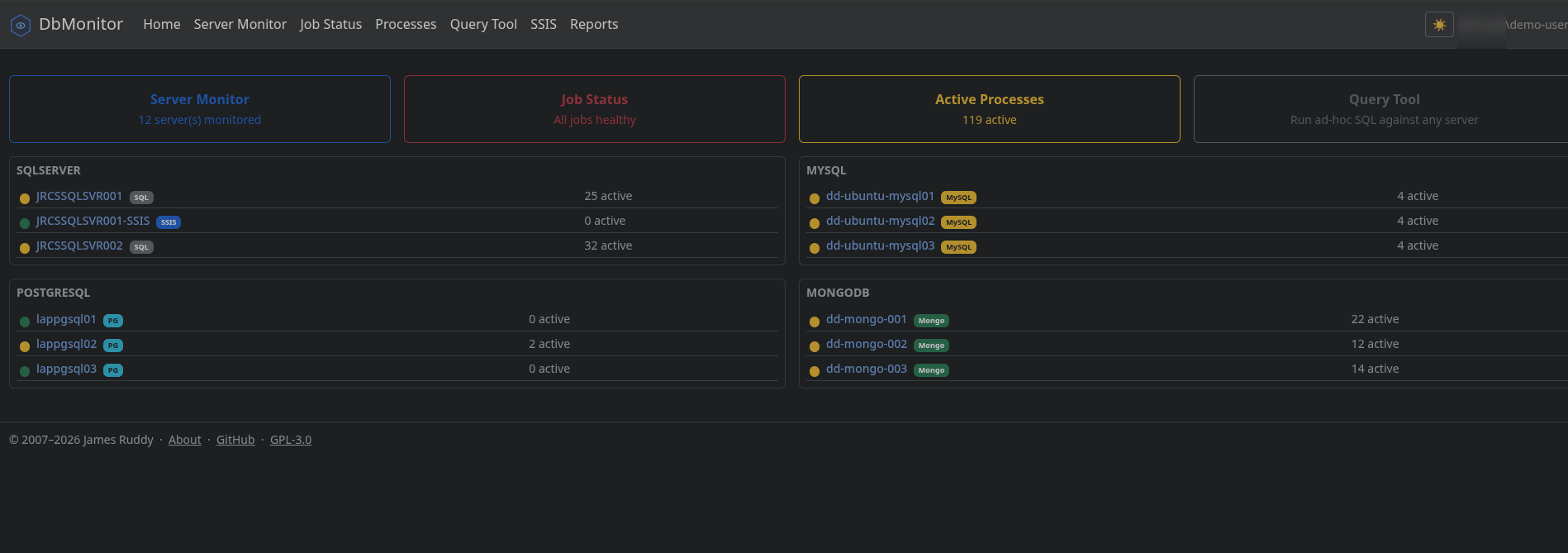Click the "22 active" count text
This screenshot has width=1568, height=553.
tap(1375, 320)
